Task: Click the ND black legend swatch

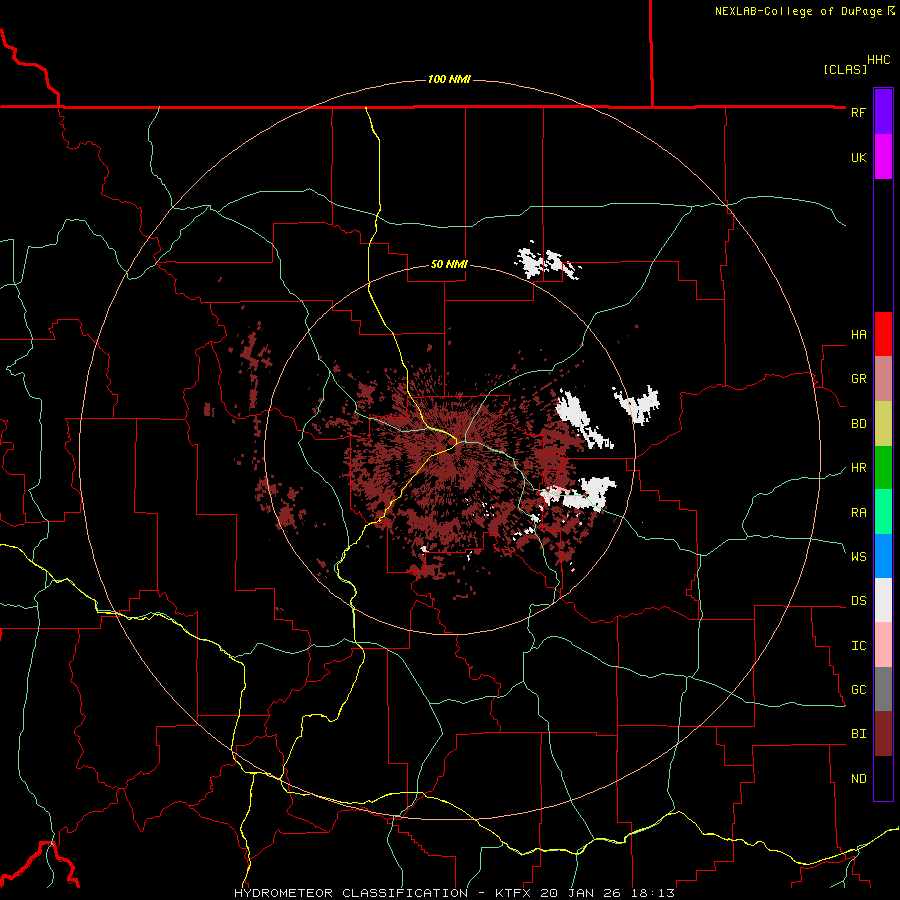Action: point(883,778)
